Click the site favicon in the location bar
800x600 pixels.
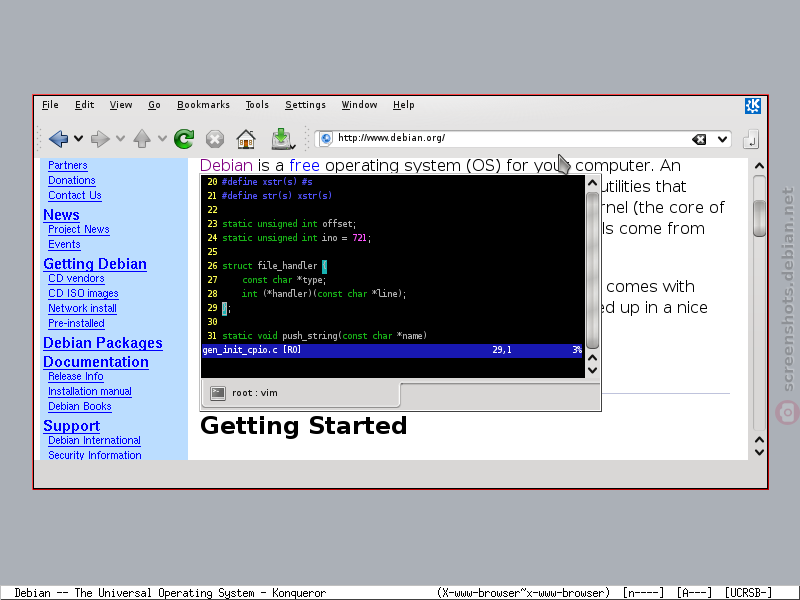(326, 138)
